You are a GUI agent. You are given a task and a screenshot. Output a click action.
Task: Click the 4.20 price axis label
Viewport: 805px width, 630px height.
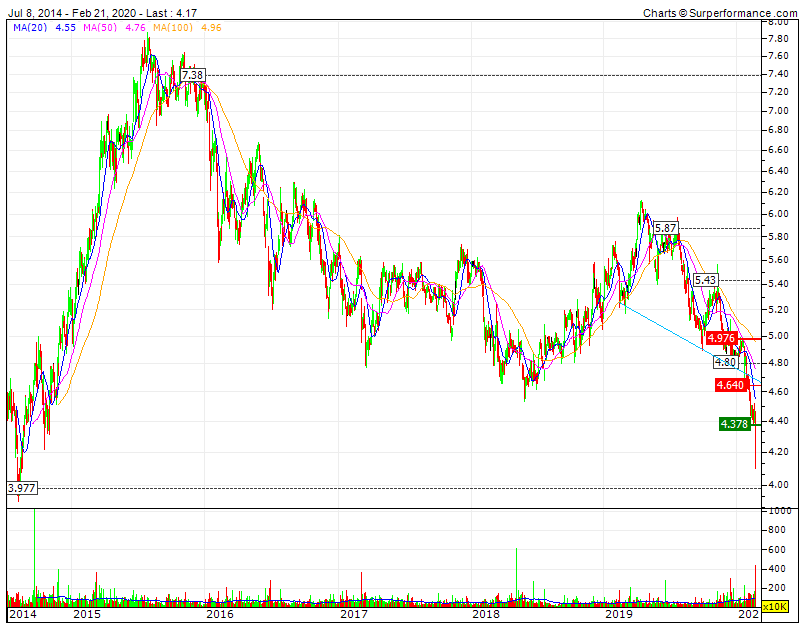point(778,452)
